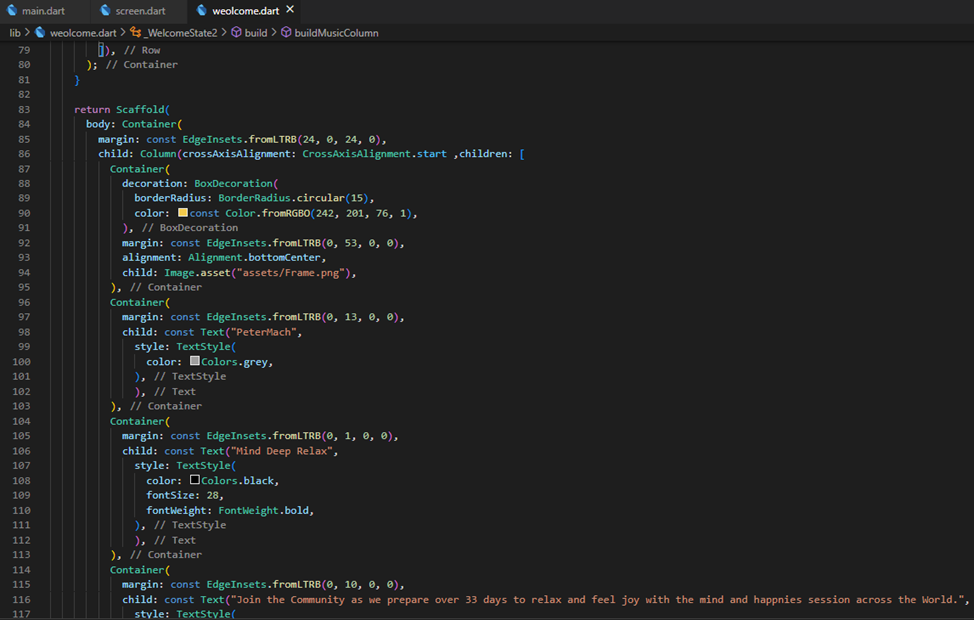Click Alignment.bottomCenter on line 93

coord(255,258)
